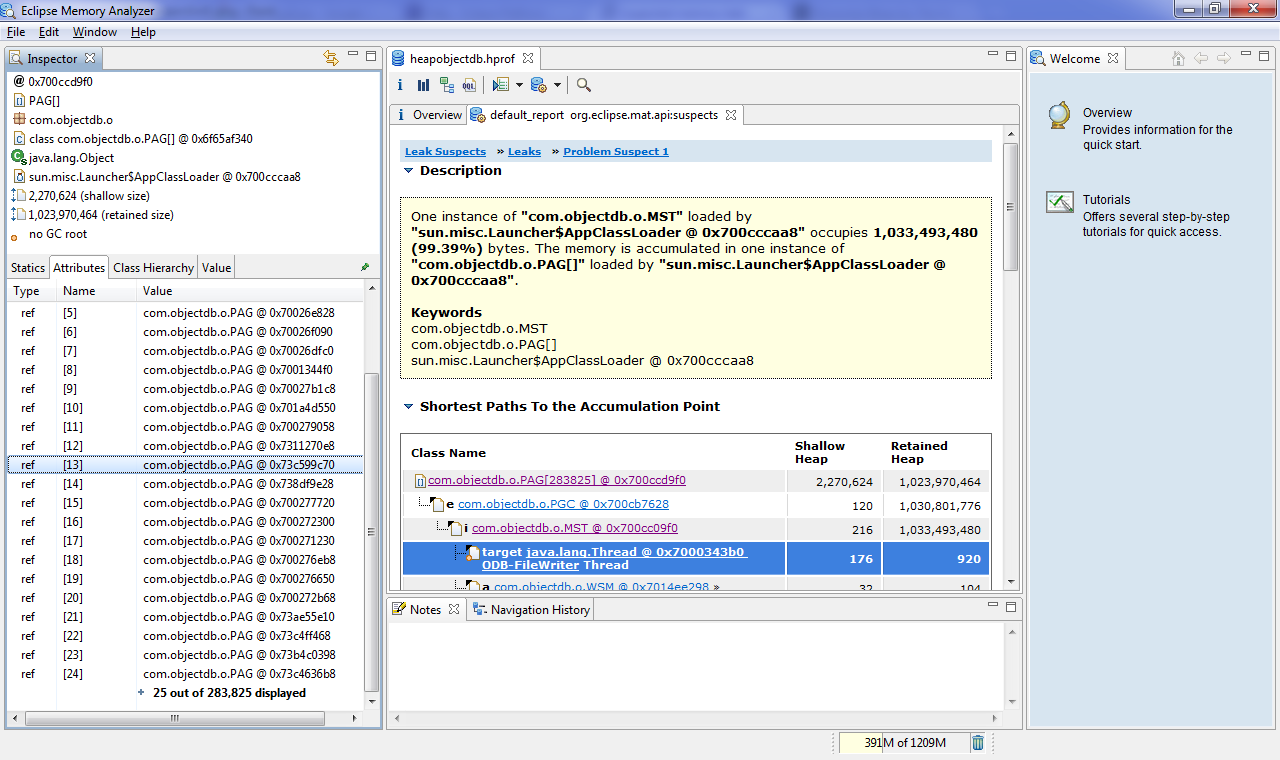Click the Overview globe icon in Welcome
The image size is (1280, 760).
click(1059, 115)
